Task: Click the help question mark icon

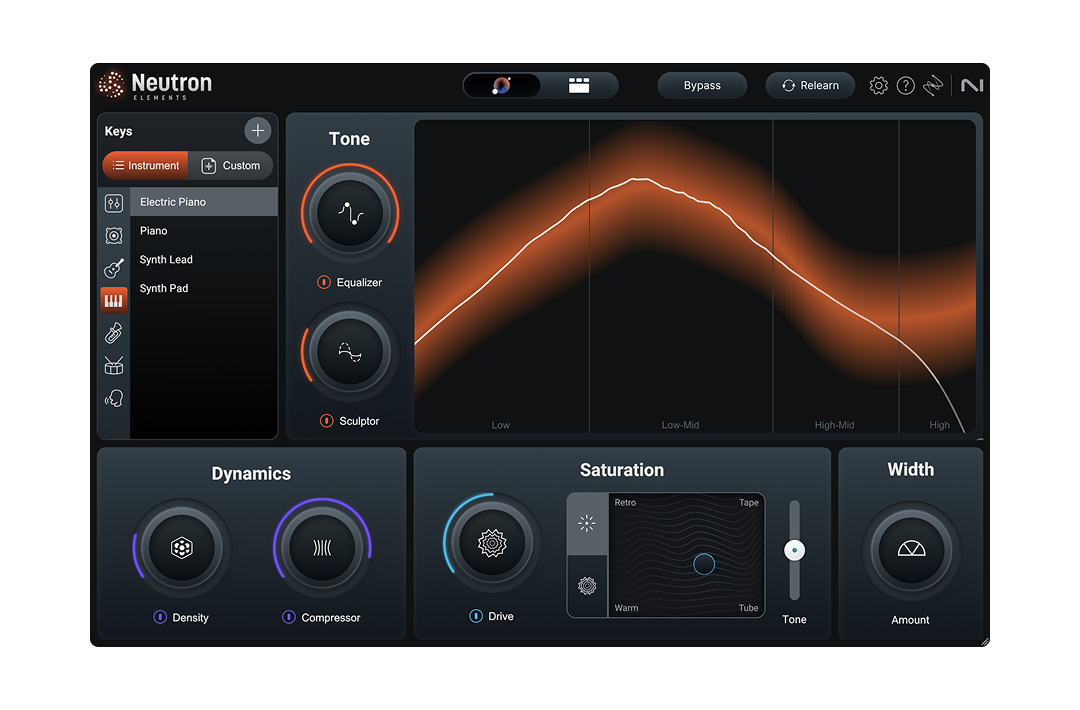Action: [905, 85]
